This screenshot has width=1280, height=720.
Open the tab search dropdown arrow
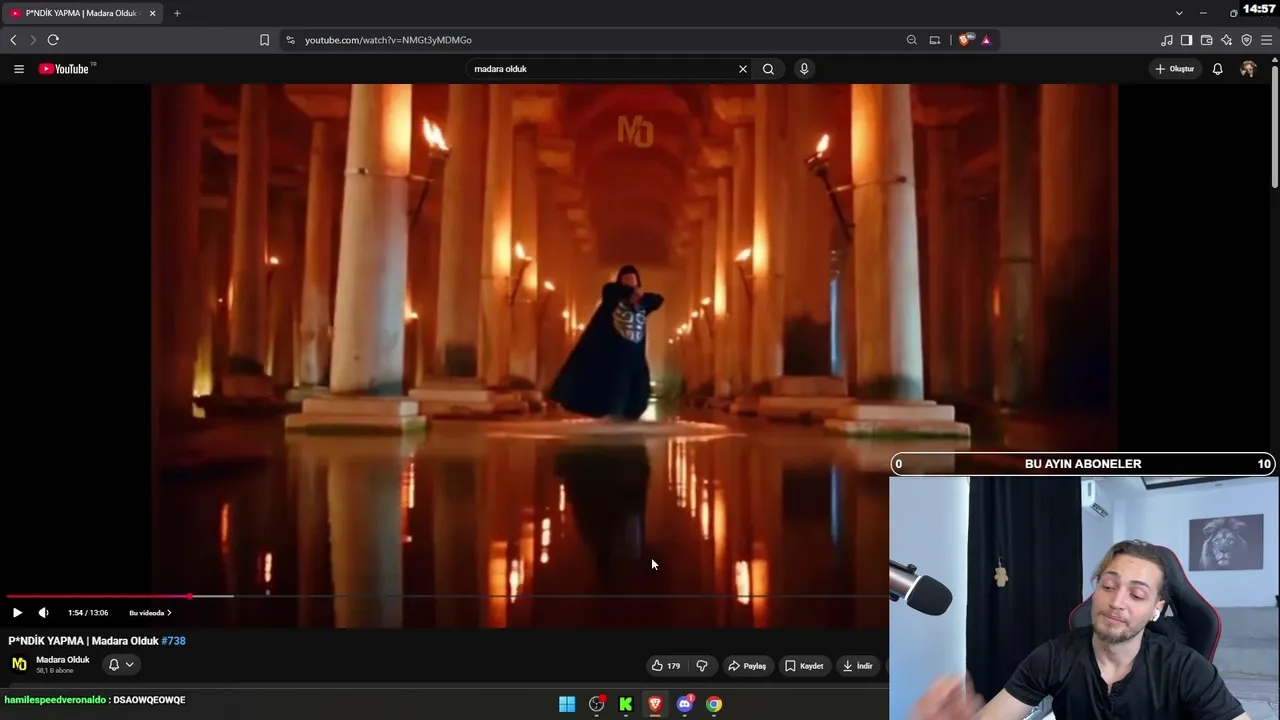click(1179, 13)
